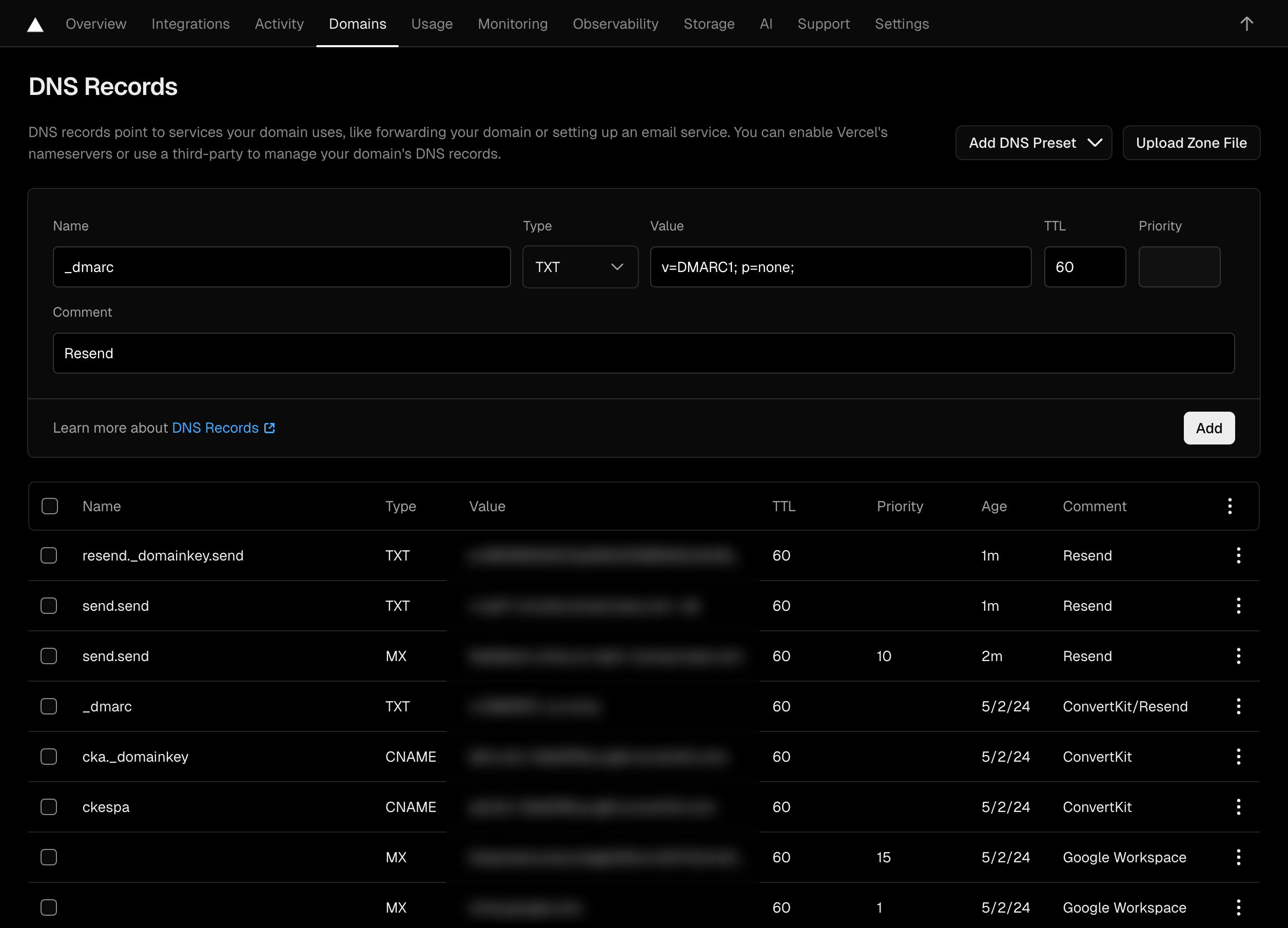Click the Value column header in table
Image resolution: width=1288 pixels, height=928 pixels.
coord(486,506)
